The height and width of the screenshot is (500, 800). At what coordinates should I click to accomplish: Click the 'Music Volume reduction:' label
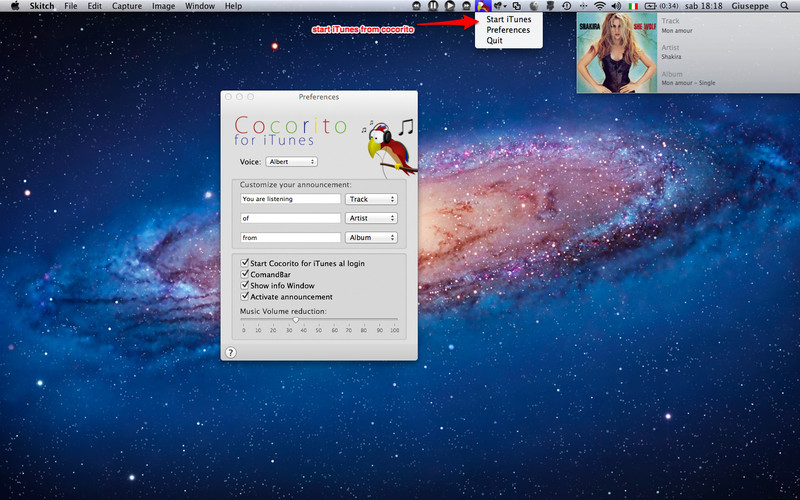tap(283, 311)
